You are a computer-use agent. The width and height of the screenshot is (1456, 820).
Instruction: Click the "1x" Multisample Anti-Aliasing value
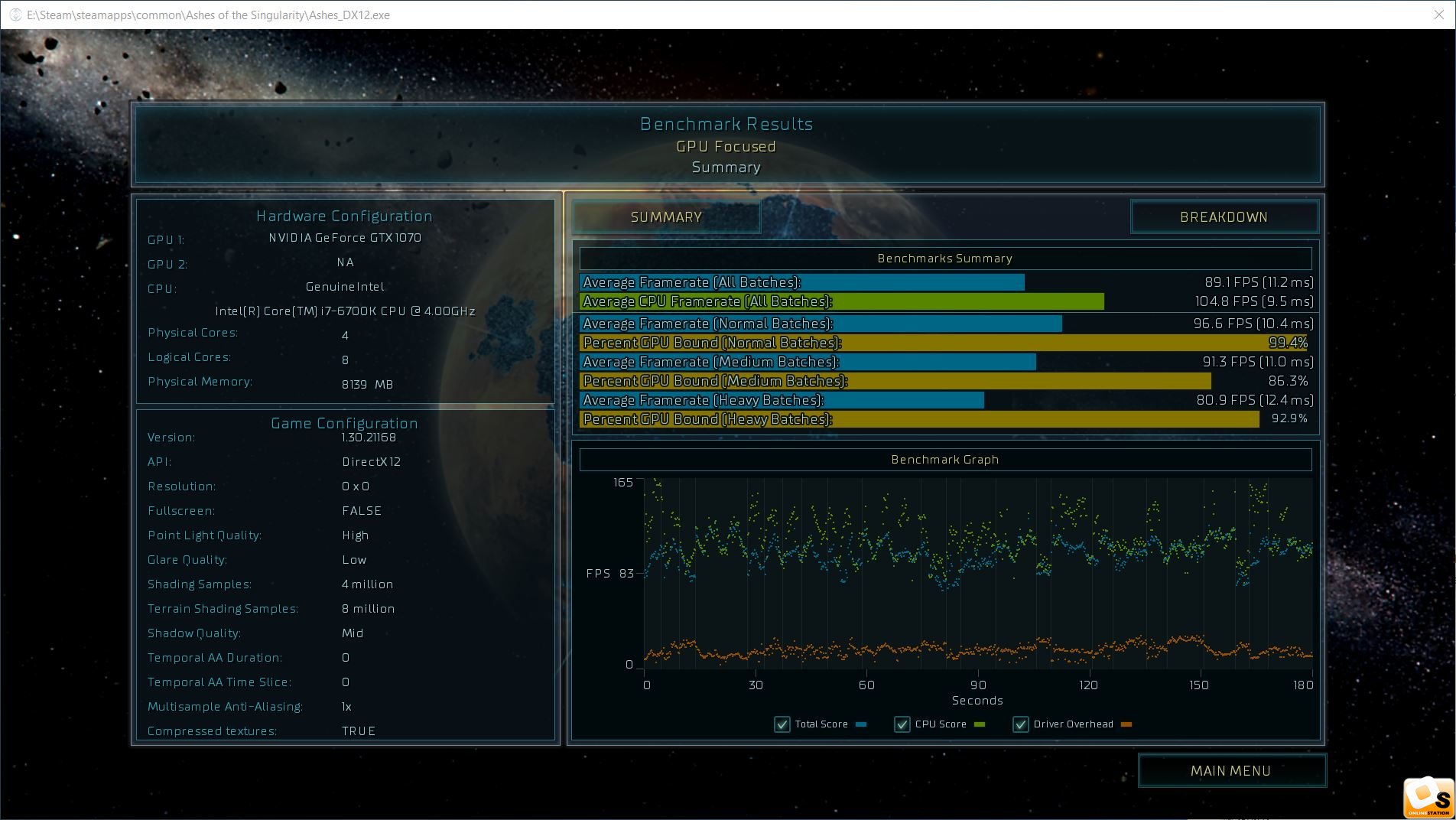[x=346, y=707]
